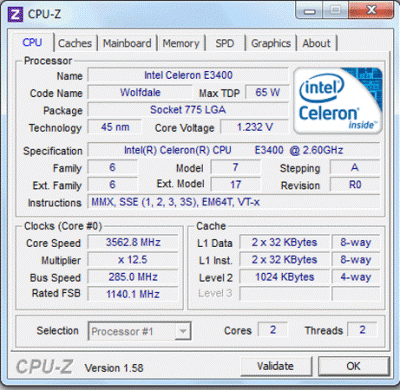
Task: Click the Package value Socket 775 LGA
Action: tap(188, 110)
